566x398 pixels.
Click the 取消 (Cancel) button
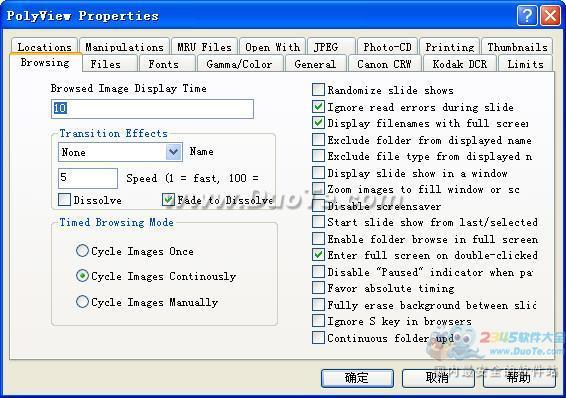pos(438,378)
